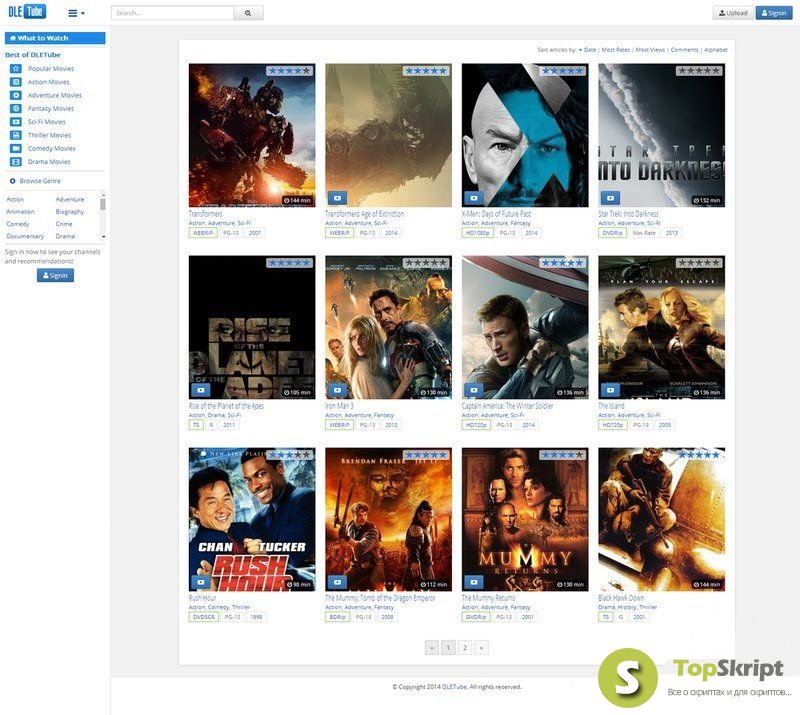This screenshot has height=715, width=800.
Task: Click HD1080p tag under X-Men
Action: [478, 233]
